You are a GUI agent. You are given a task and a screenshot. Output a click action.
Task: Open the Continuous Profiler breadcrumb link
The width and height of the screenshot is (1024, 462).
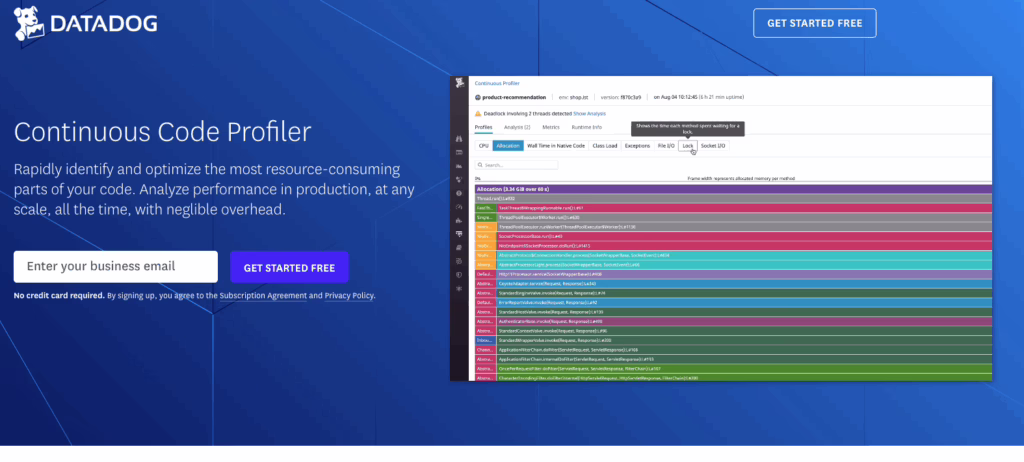click(497, 84)
